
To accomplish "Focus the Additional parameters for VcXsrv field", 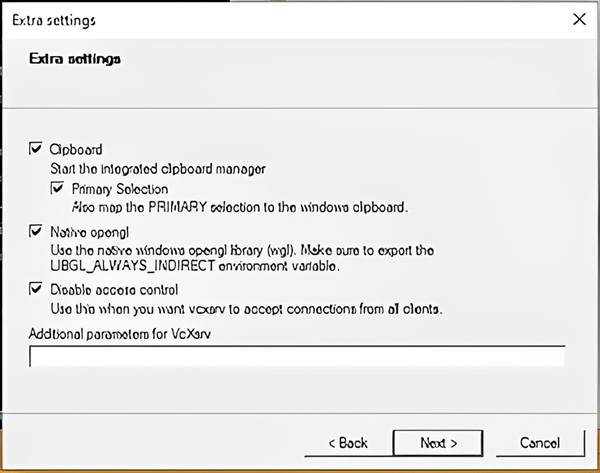I will [297, 356].
